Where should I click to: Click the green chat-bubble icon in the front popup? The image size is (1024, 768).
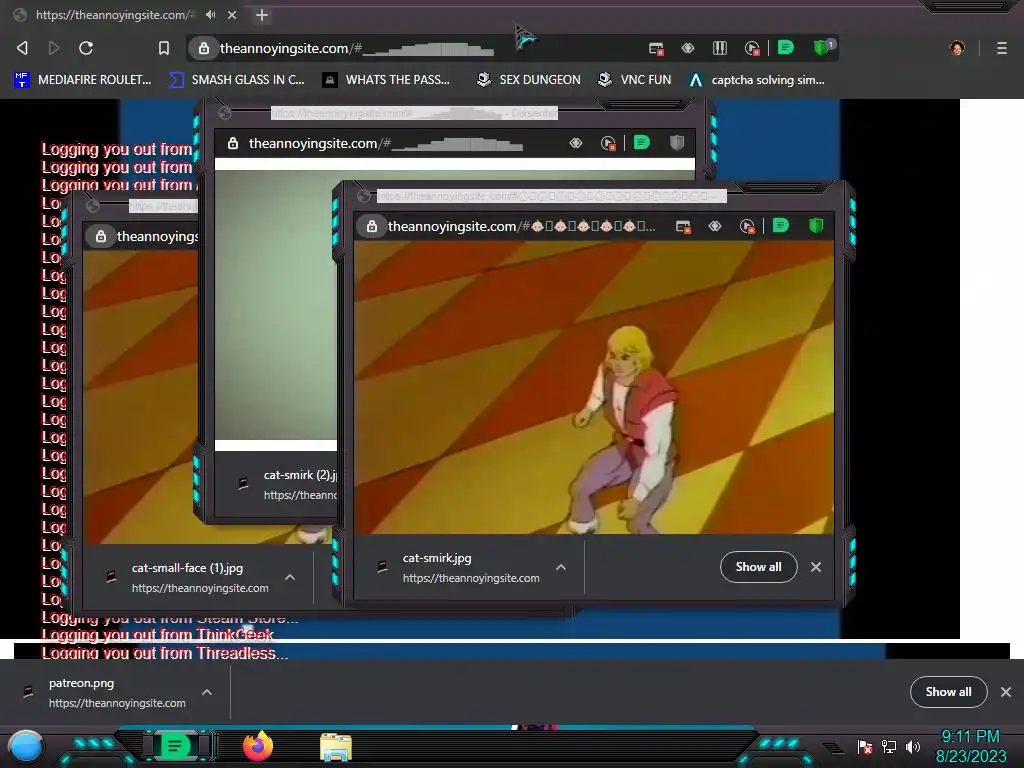point(780,225)
